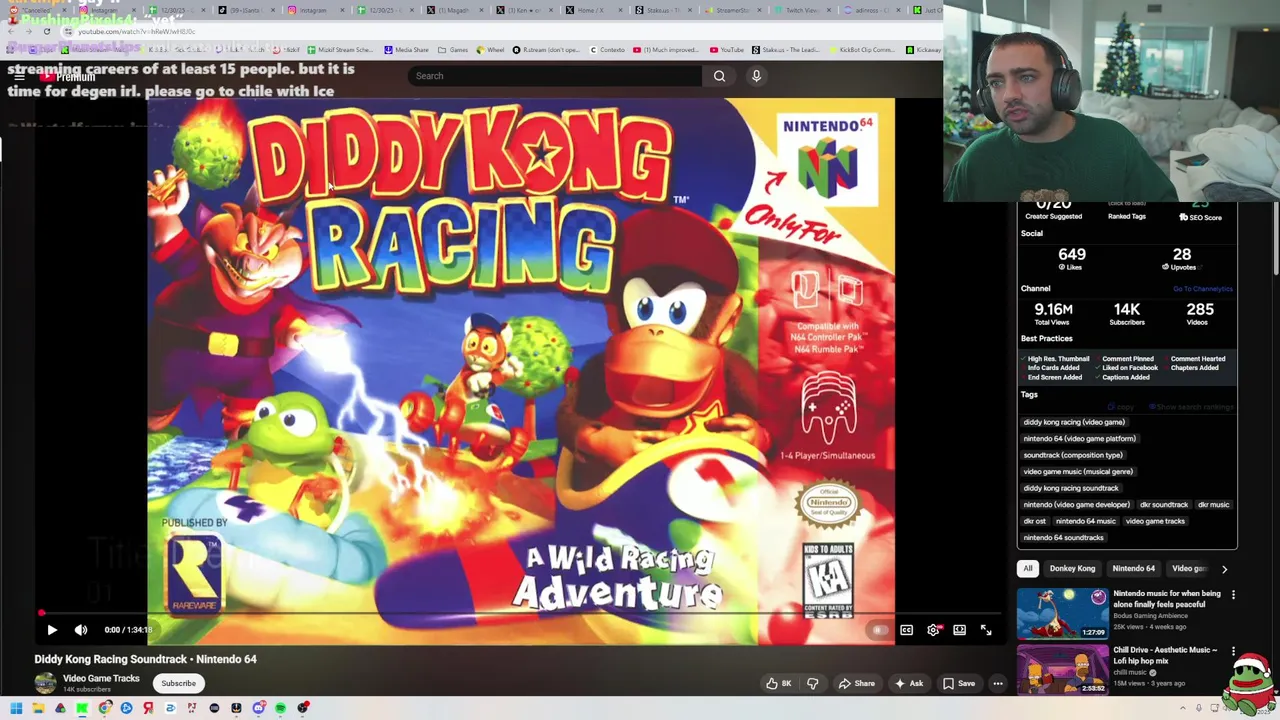The width and height of the screenshot is (1280, 720).
Task: Click the 'video game tracks' tag
Action: 1155,521
